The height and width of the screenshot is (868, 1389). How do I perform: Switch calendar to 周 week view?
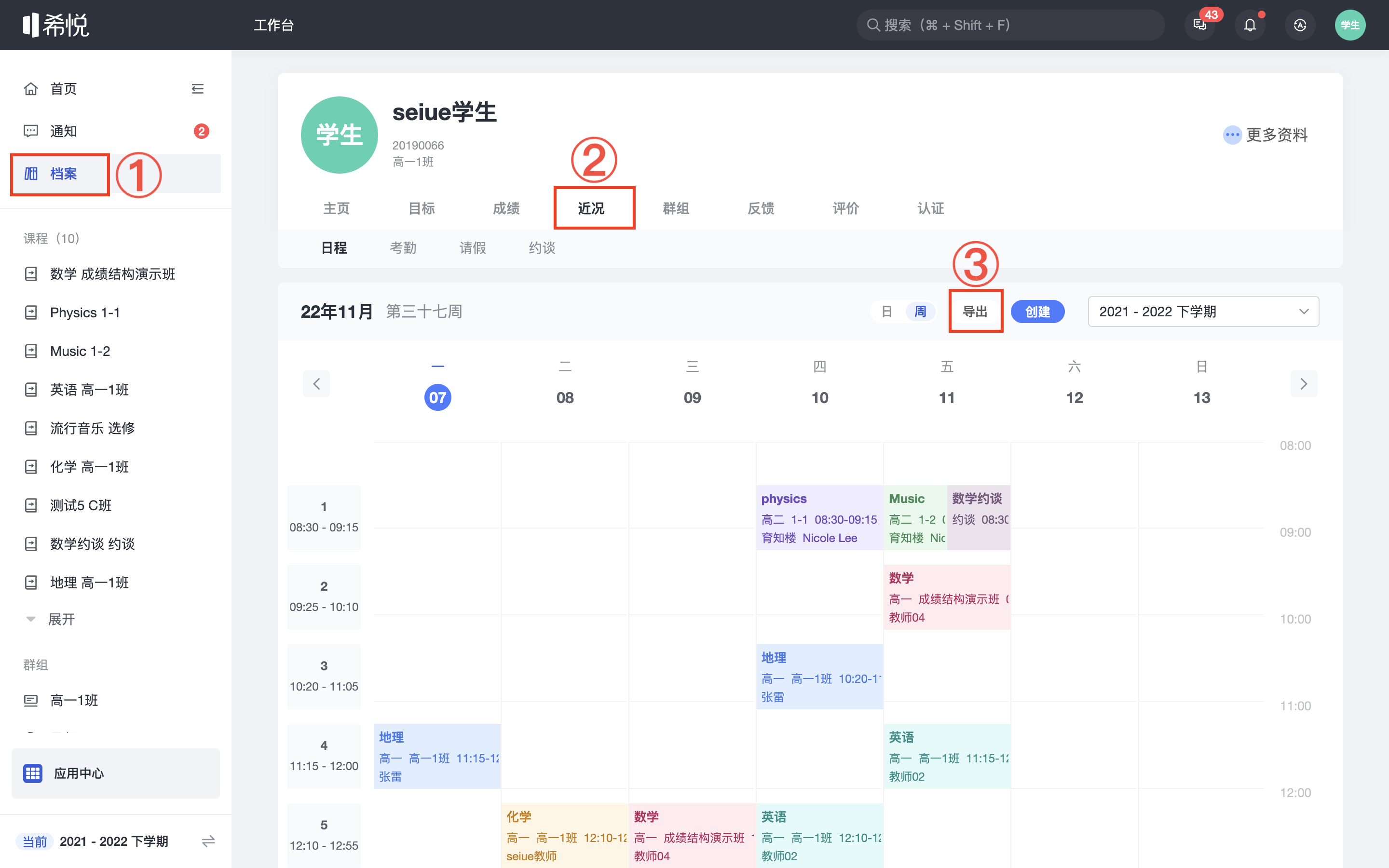coord(920,312)
